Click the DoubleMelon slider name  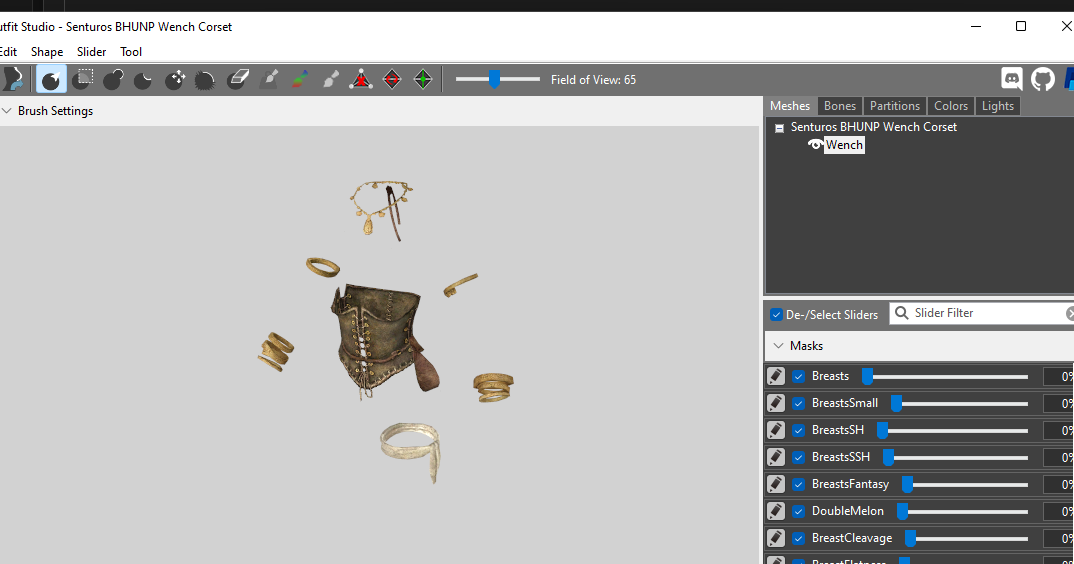coord(847,511)
